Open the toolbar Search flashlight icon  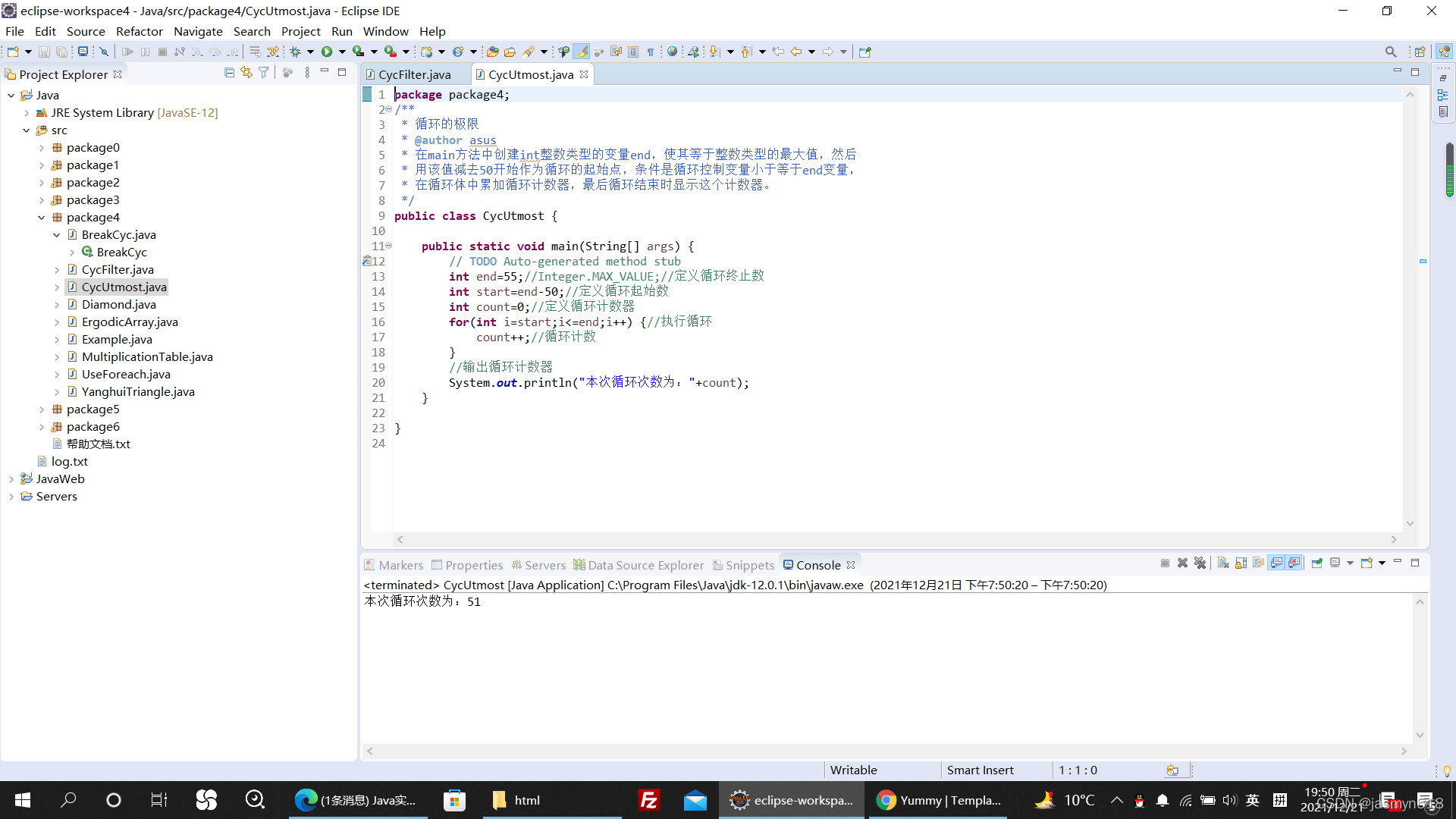529,52
